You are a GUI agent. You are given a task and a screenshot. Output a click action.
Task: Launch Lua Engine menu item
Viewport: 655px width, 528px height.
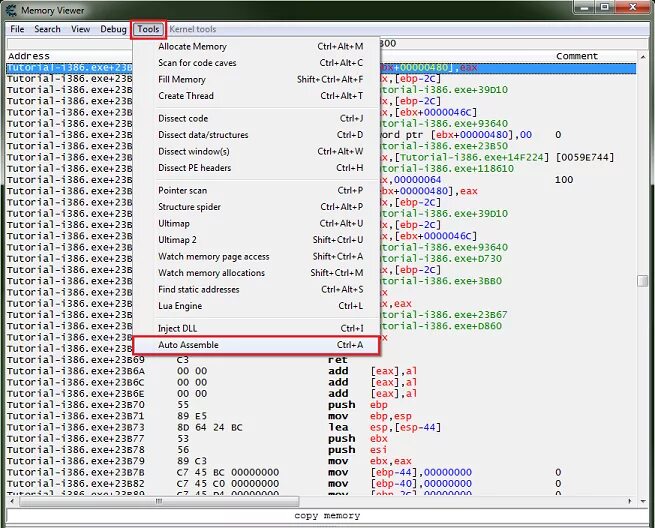[x=256, y=306]
